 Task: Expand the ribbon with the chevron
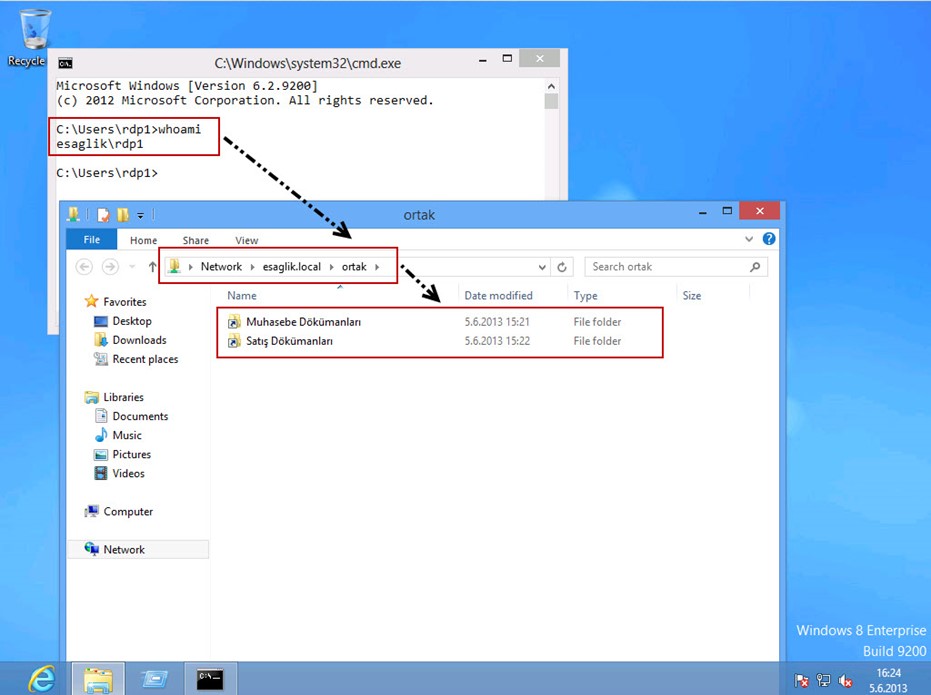click(x=749, y=239)
